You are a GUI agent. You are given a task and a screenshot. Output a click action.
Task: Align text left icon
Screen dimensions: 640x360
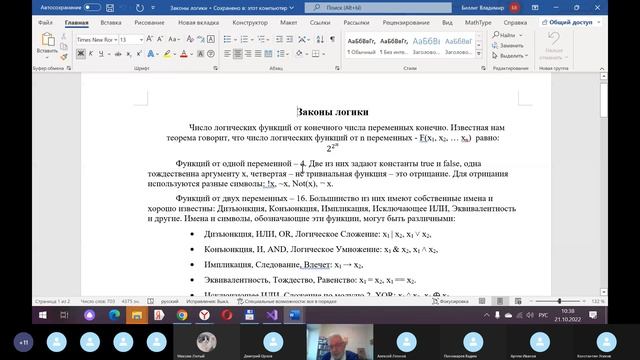227,53
